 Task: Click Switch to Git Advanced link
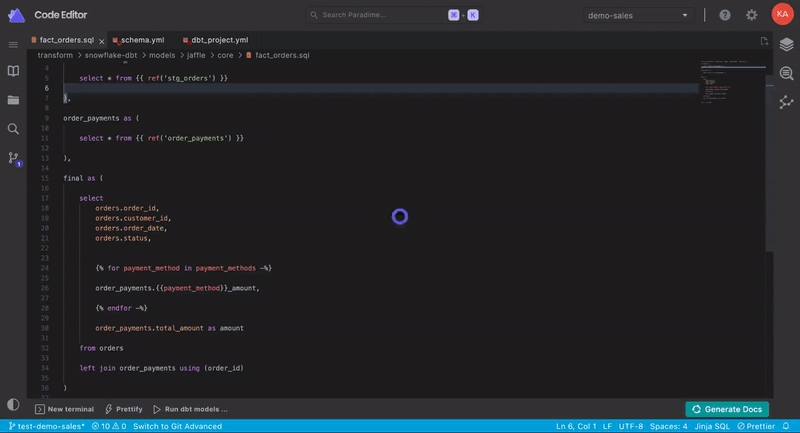click(178, 426)
